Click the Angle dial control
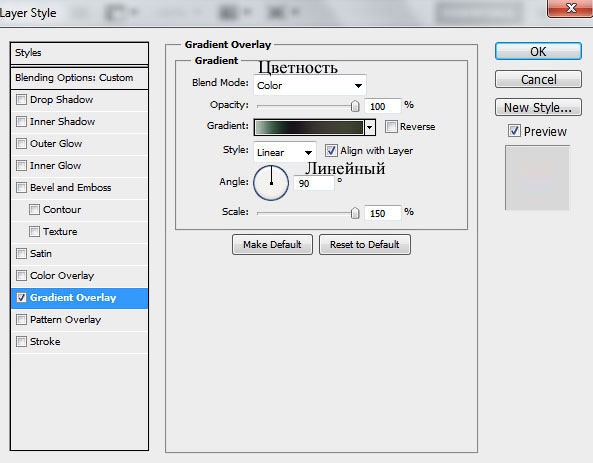The height and width of the screenshot is (463, 593). coord(271,183)
